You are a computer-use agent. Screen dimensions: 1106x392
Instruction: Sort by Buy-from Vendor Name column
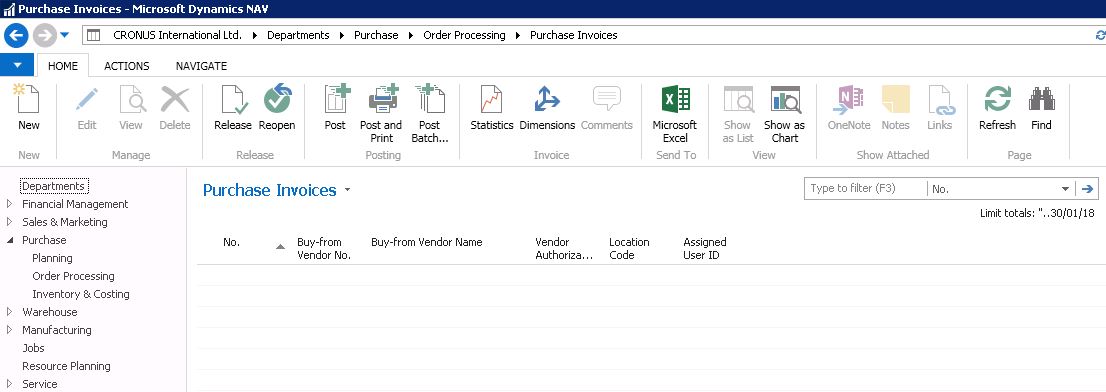(427, 242)
